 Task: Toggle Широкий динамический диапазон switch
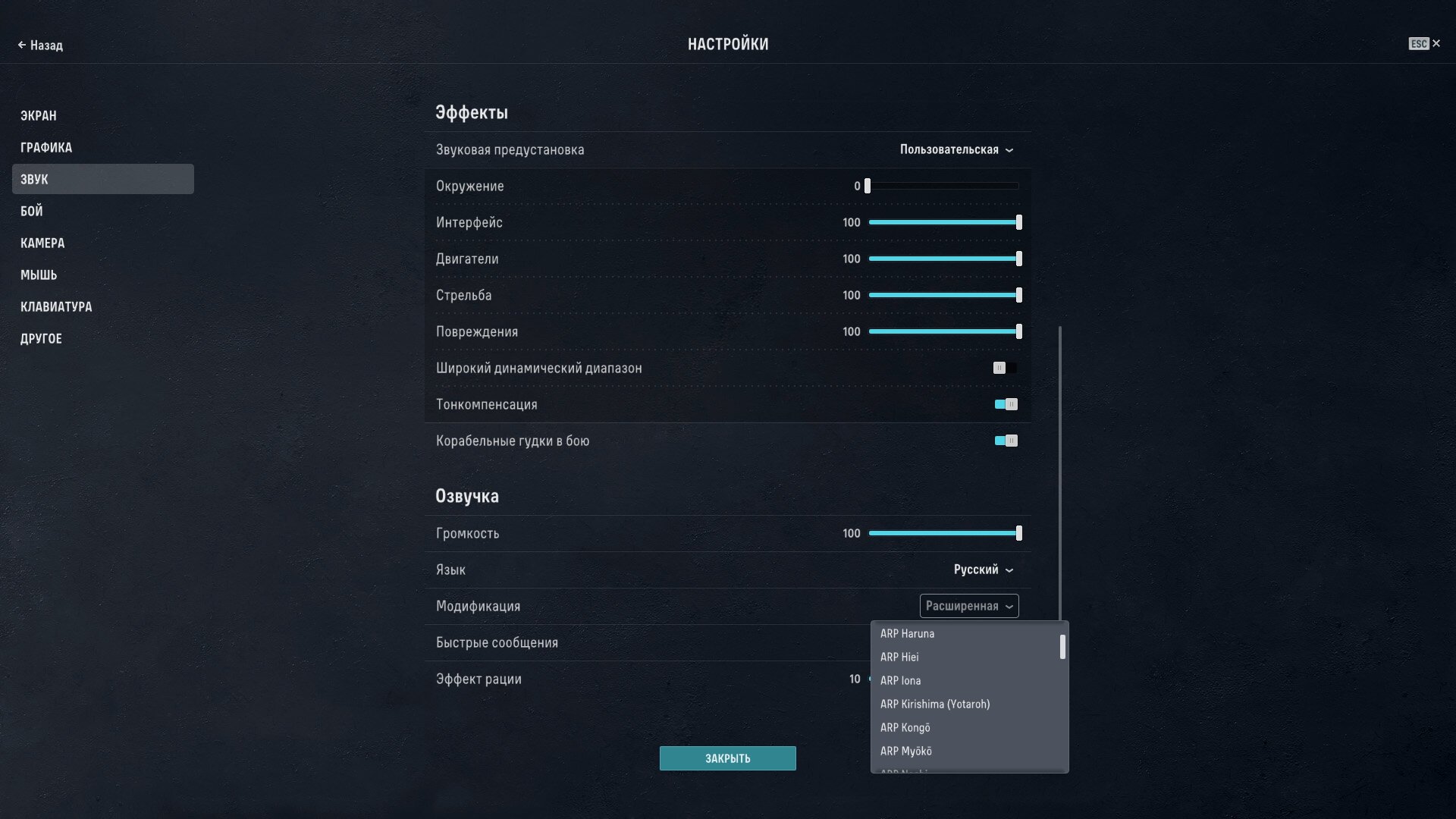click(1005, 368)
